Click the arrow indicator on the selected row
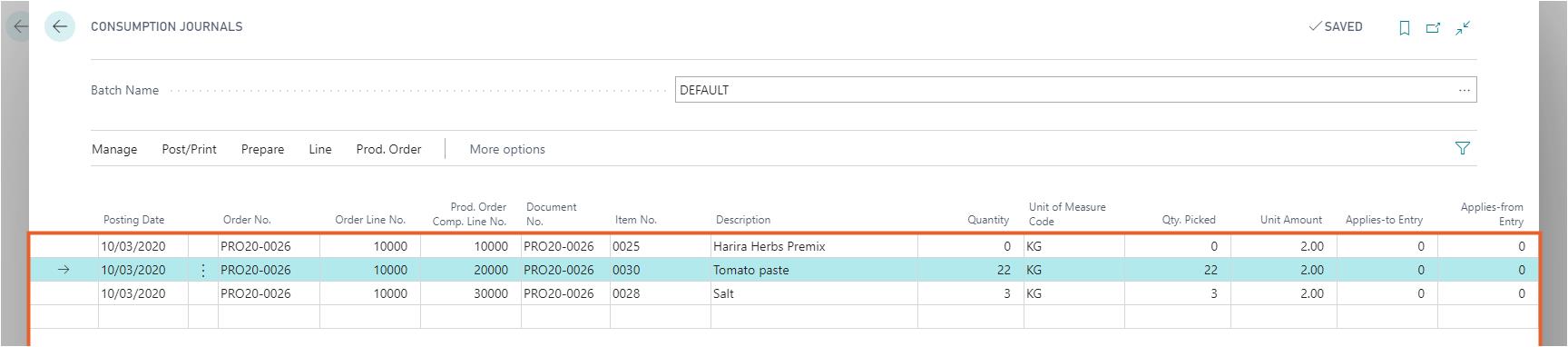The height and width of the screenshot is (347, 1568). (64, 270)
